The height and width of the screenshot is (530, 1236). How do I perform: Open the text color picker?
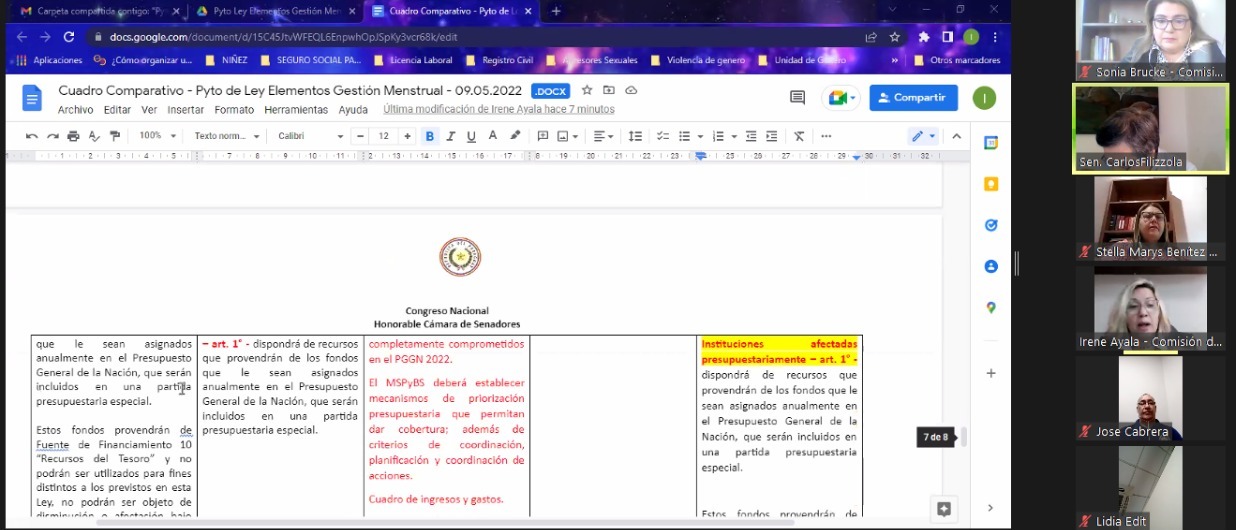[x=493, y=136]
